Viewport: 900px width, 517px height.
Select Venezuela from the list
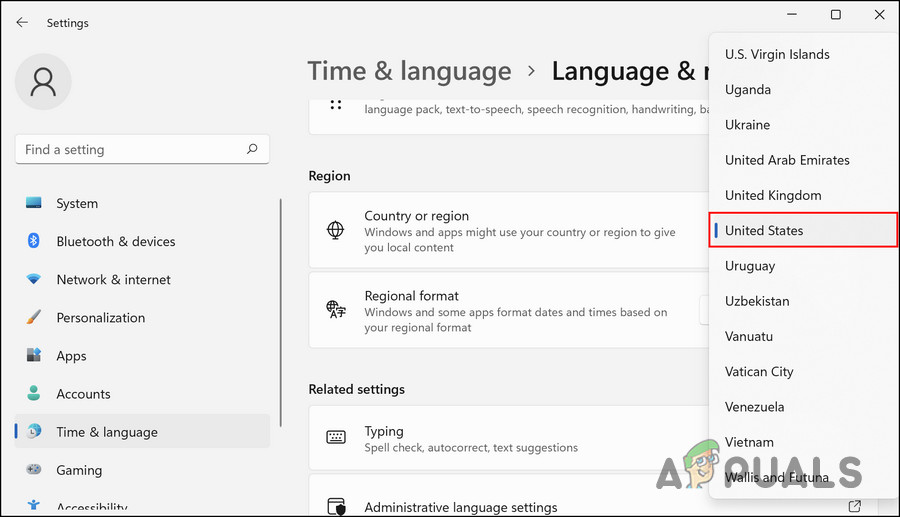804,407
